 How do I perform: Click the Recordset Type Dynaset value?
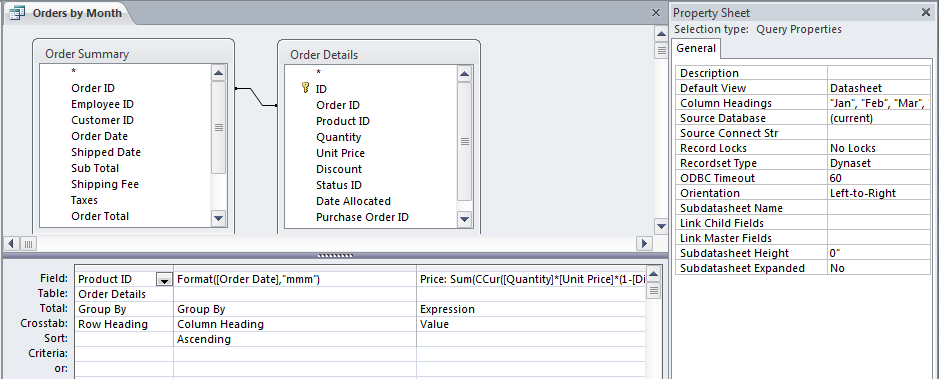pos(879,163)
